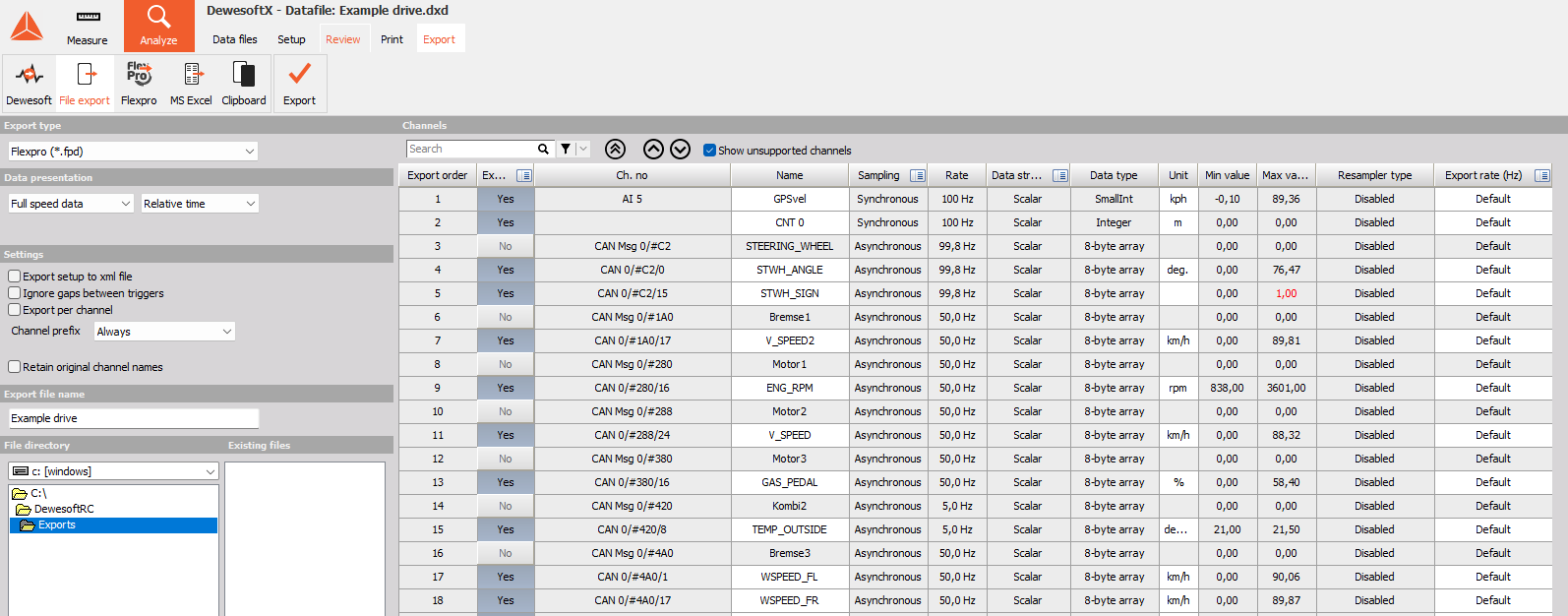Toggle export Yes for the GPSvel row
Image resolution: width=1568 pixels, height=616 pixels.
(506, 199)
